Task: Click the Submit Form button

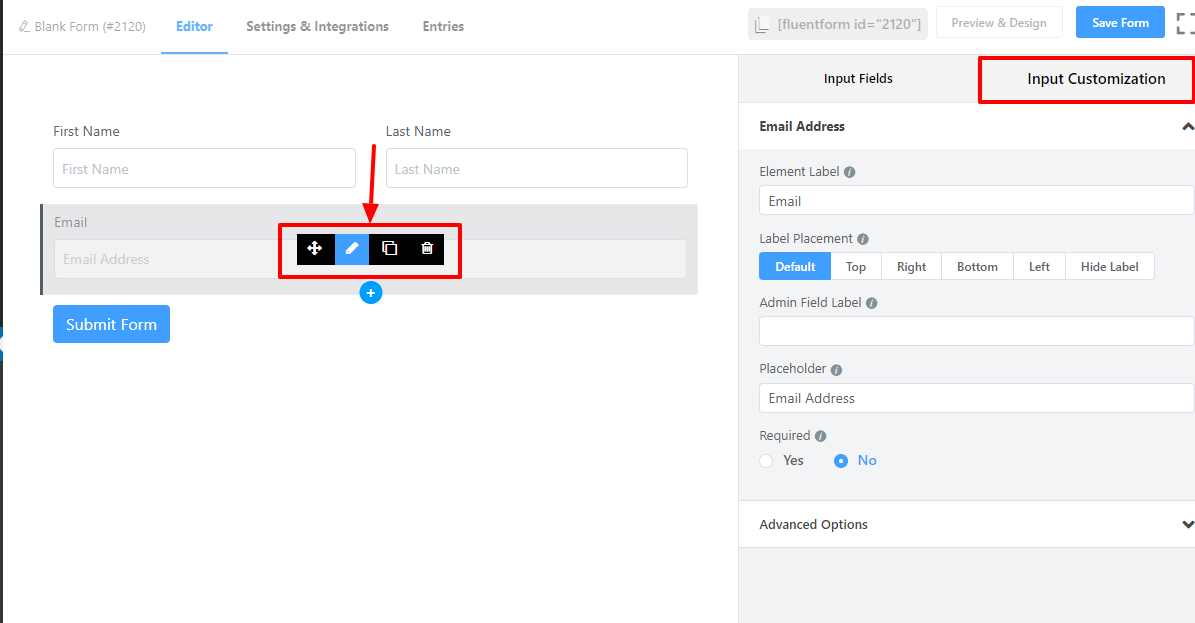Action: point(111,324)
